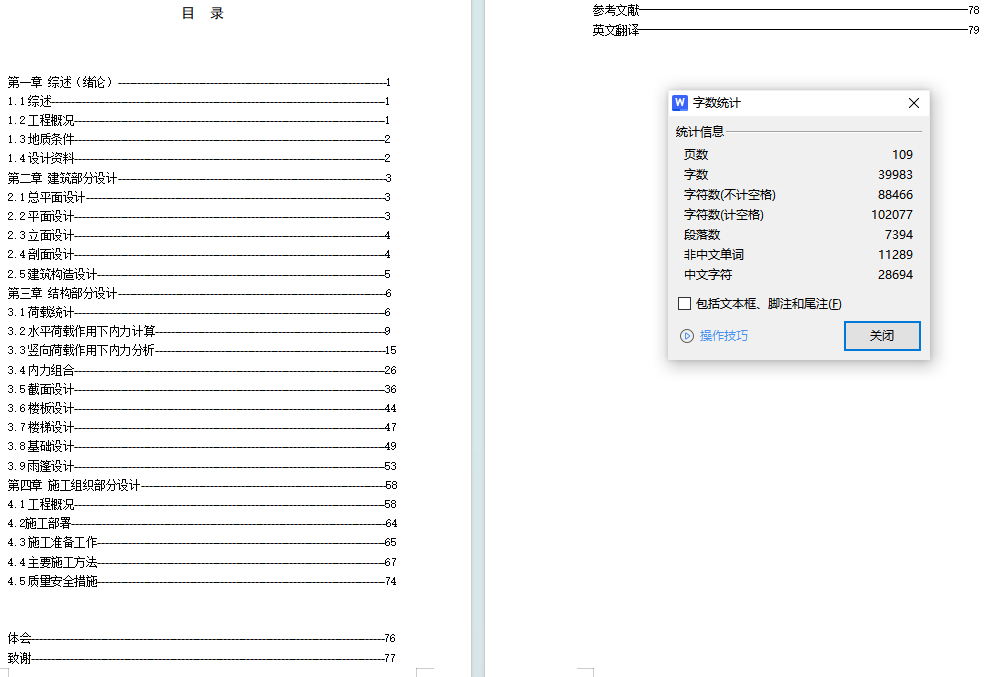Jump to 第四章 施工组织部分设计
Screen dimensions: 988x677
(73, 485)
